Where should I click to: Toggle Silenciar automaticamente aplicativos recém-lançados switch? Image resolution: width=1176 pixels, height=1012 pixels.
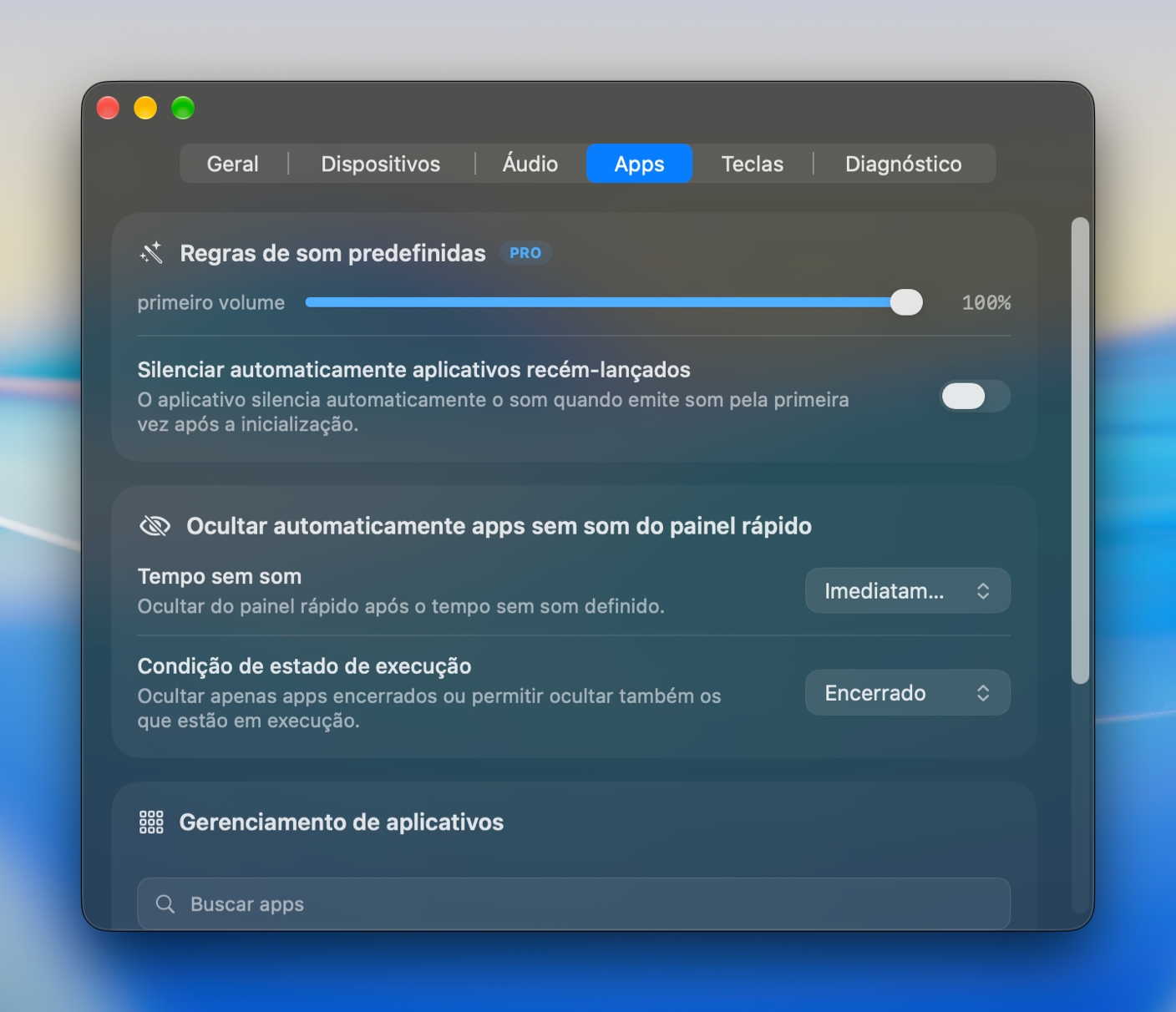pyautogui.click(x=975, y=397)
